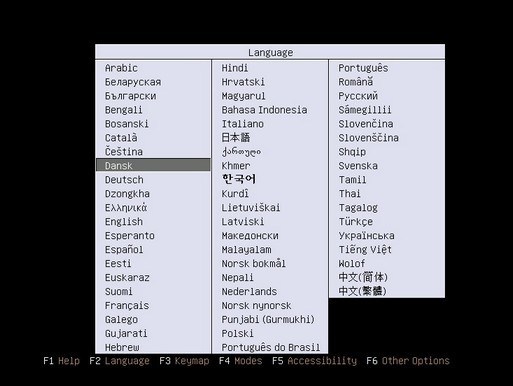Choose Nederlands language
Image resolution: width=513 pixels, height=386 pixels.
[249, 292]
